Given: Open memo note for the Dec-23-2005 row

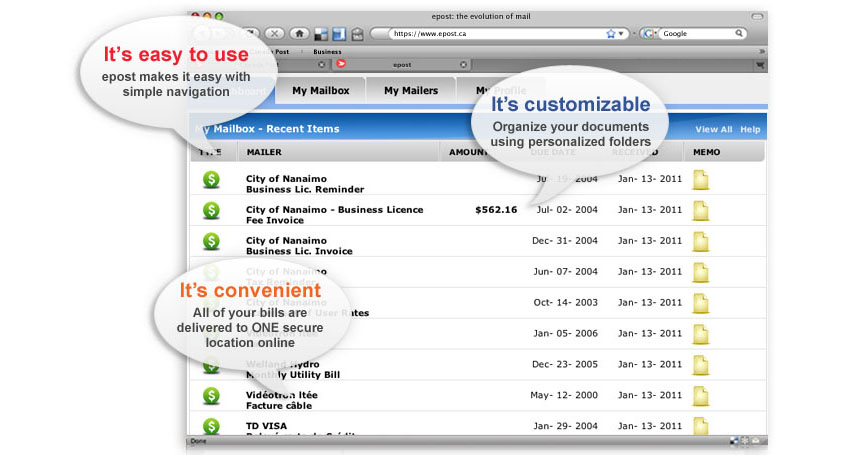Looking at the screenshot, I should point(700,366).
